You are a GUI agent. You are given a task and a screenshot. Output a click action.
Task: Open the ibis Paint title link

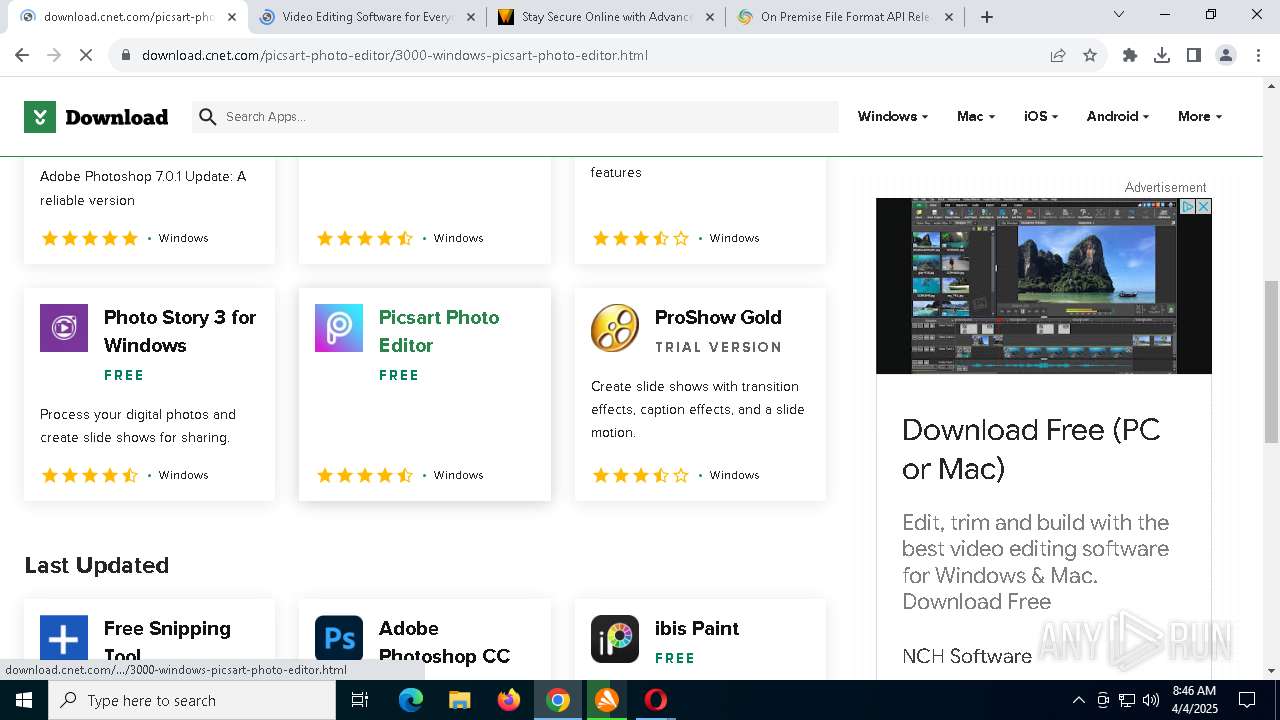click(697, 628)
